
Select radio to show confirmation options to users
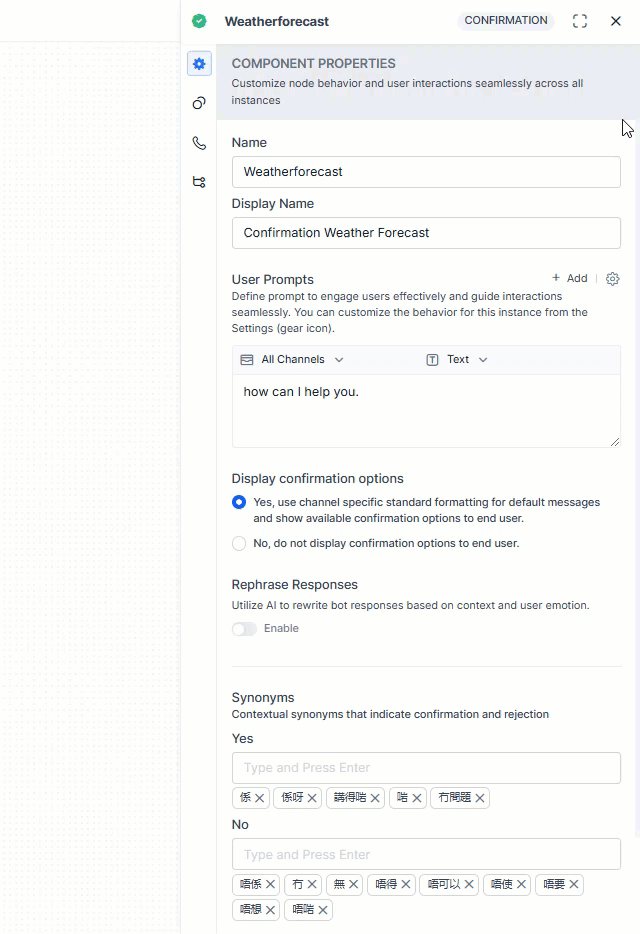239,503
